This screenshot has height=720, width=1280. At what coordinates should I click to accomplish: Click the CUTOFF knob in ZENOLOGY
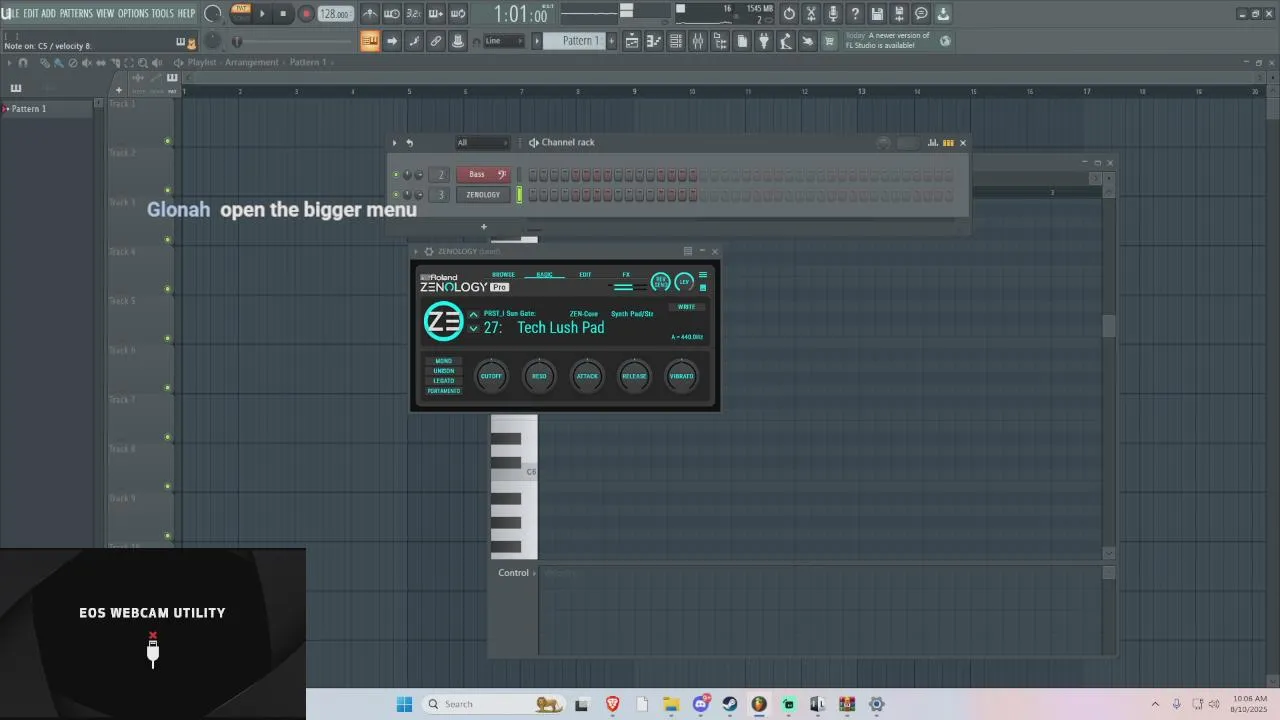click(x=491, y=376)
